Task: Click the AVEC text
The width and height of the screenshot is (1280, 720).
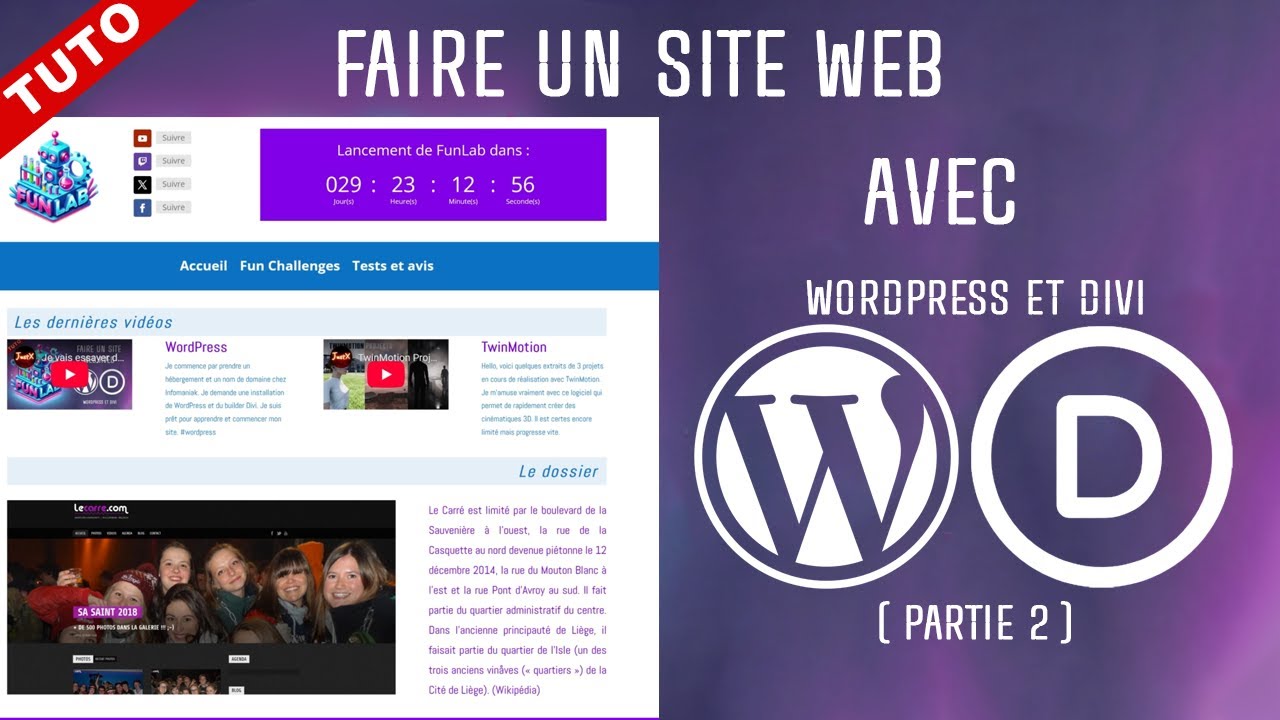Action: tap(940, 193)
